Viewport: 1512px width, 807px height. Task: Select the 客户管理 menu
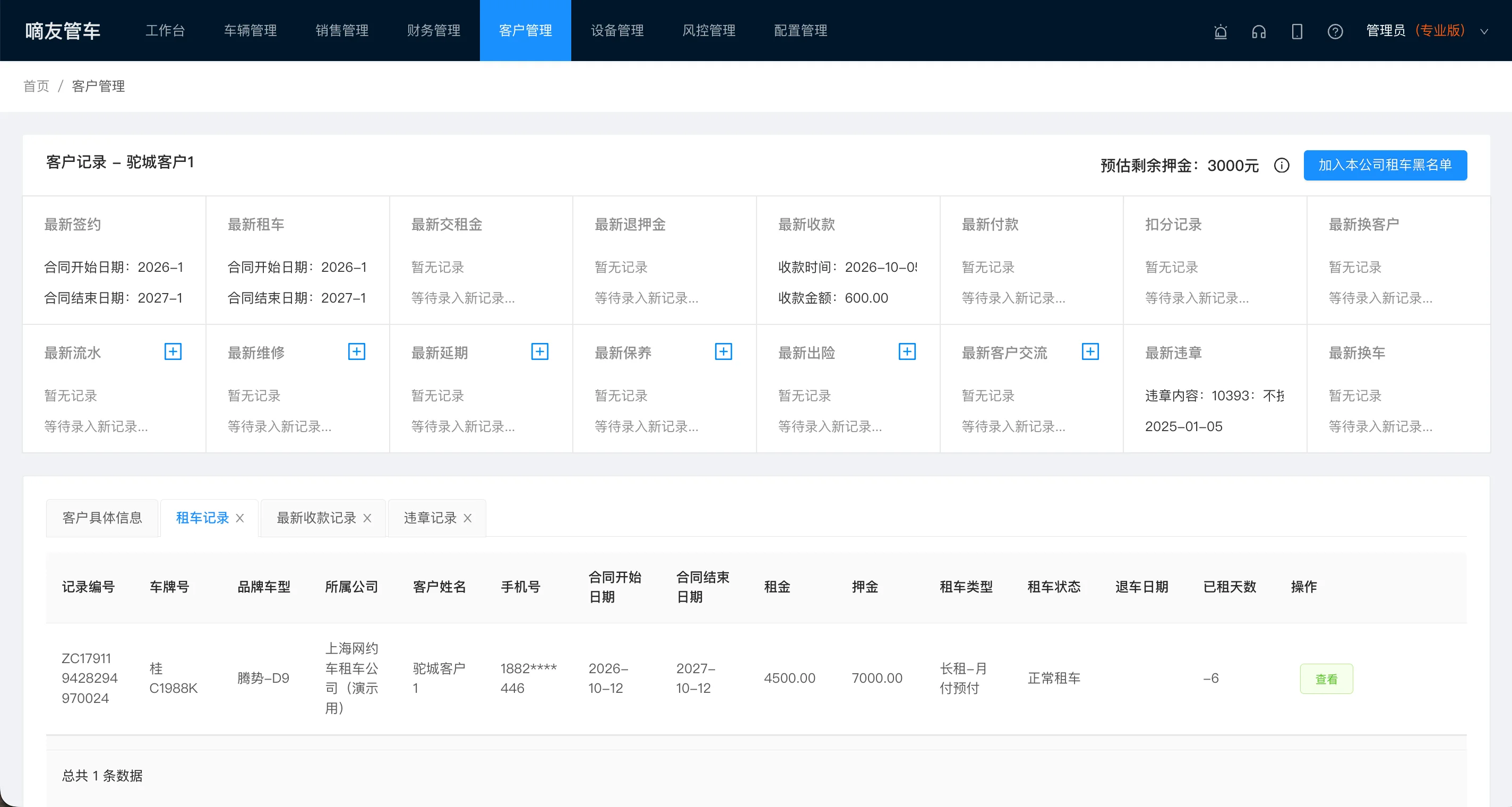pos(526,30)
